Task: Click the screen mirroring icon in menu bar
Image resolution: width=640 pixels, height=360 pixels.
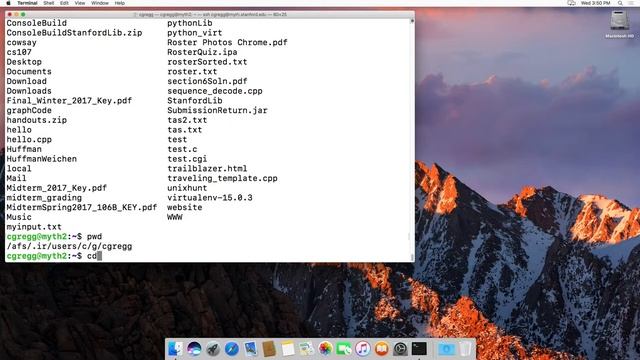Action: coord(571,3)
